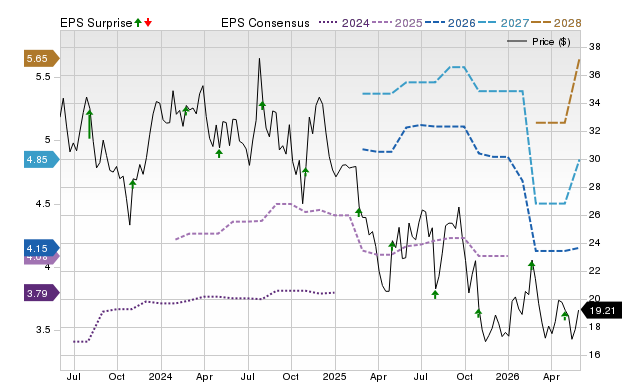Click the EPS Consensus legend title
Image resolution: width=640 pixels, height=382 pixels.
(x=265, y=23)
